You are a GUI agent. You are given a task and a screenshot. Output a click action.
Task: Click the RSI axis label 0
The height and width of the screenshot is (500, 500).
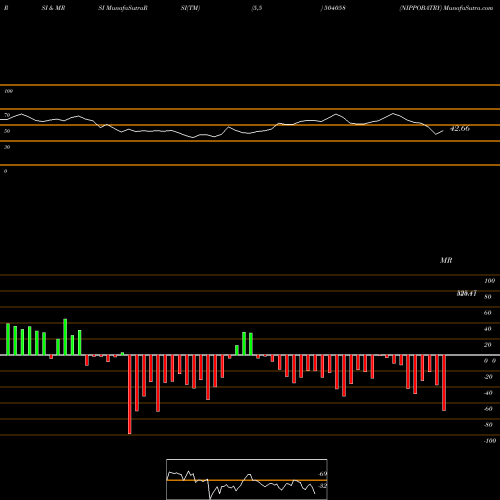point(5,171)
